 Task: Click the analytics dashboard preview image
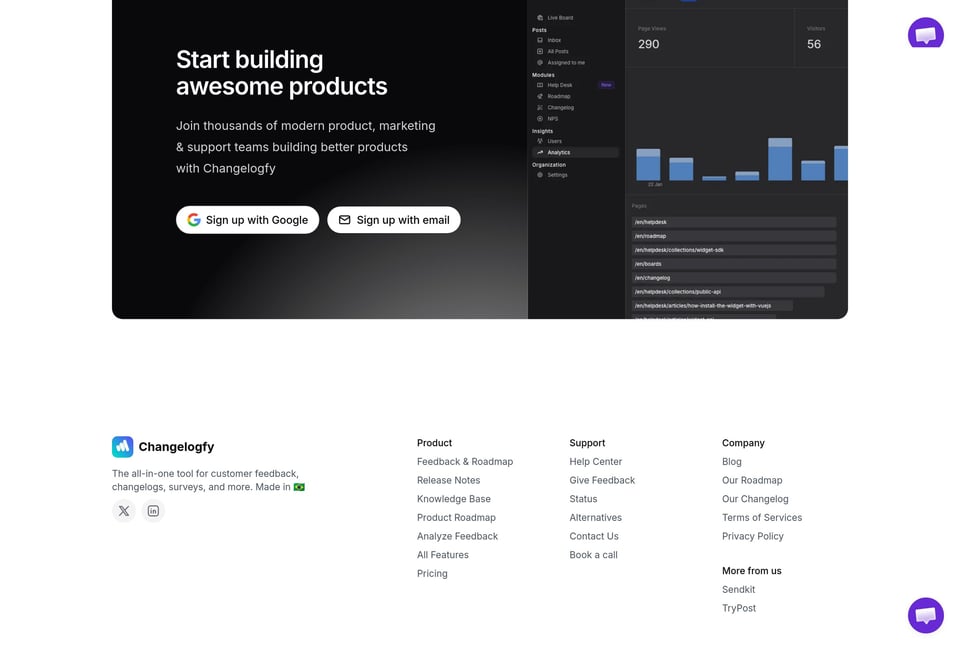coord(688,159)
